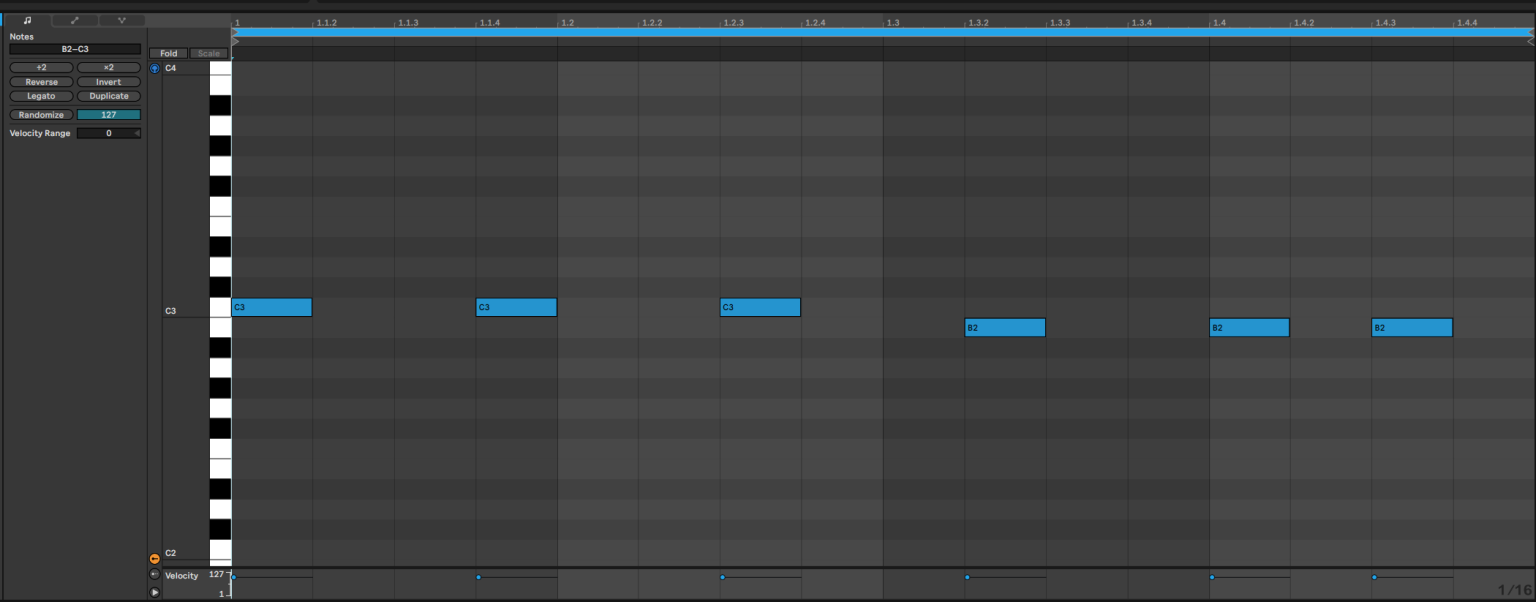This screenshot has width=1536, height=602.
Task: Randomize the note velocities
Action: click(40, 114)
